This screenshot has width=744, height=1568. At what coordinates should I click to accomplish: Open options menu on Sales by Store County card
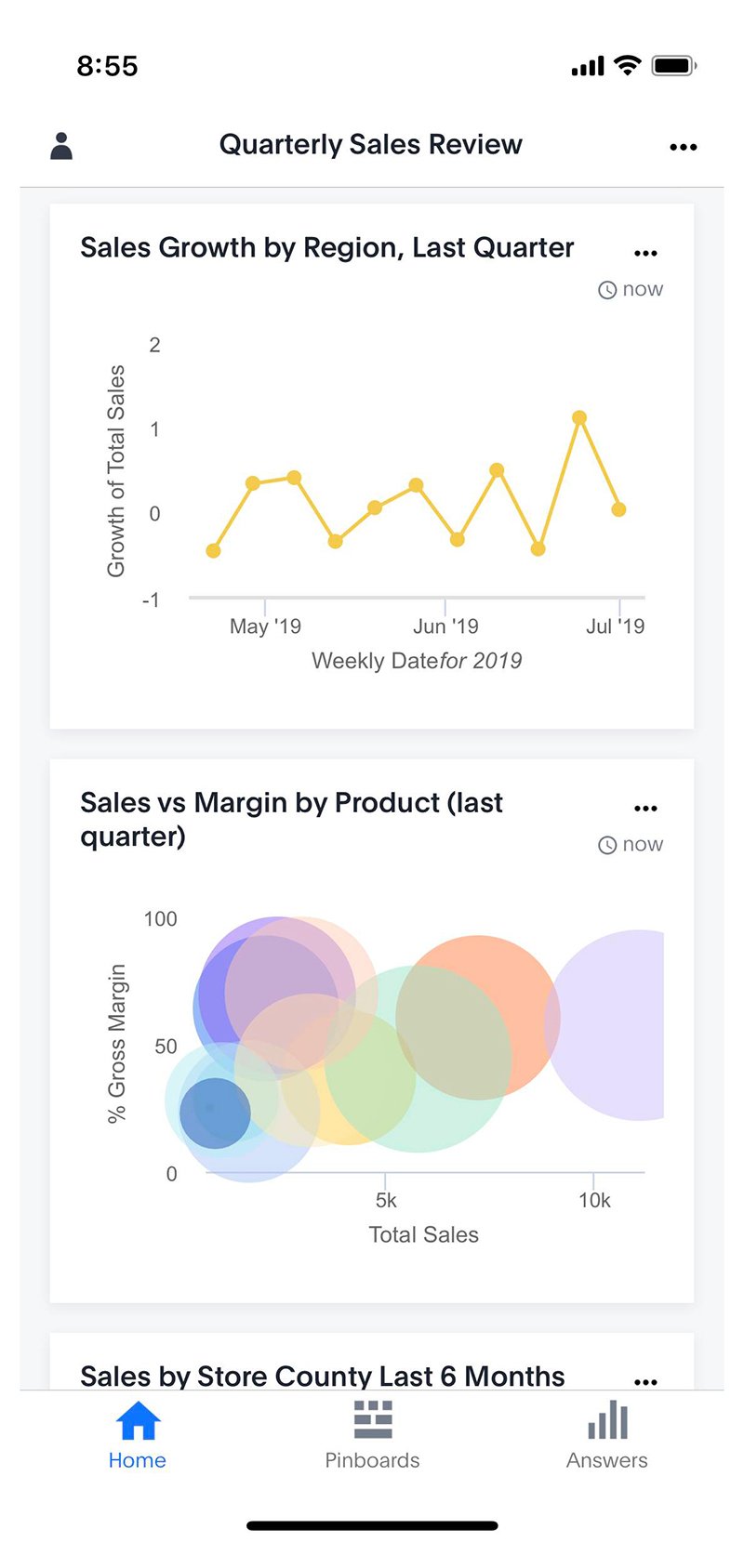point(646,1381)
